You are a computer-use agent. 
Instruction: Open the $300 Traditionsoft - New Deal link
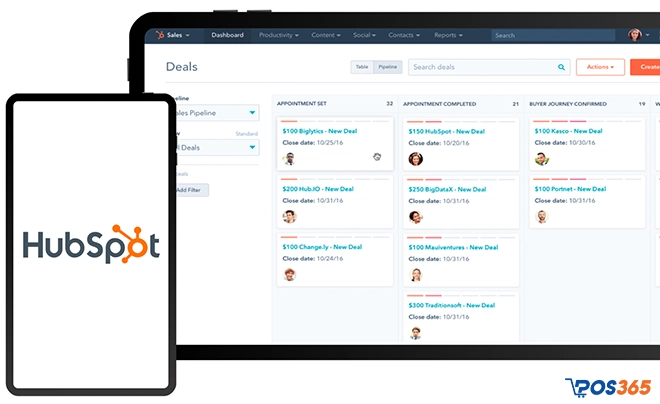coord(452,305)
